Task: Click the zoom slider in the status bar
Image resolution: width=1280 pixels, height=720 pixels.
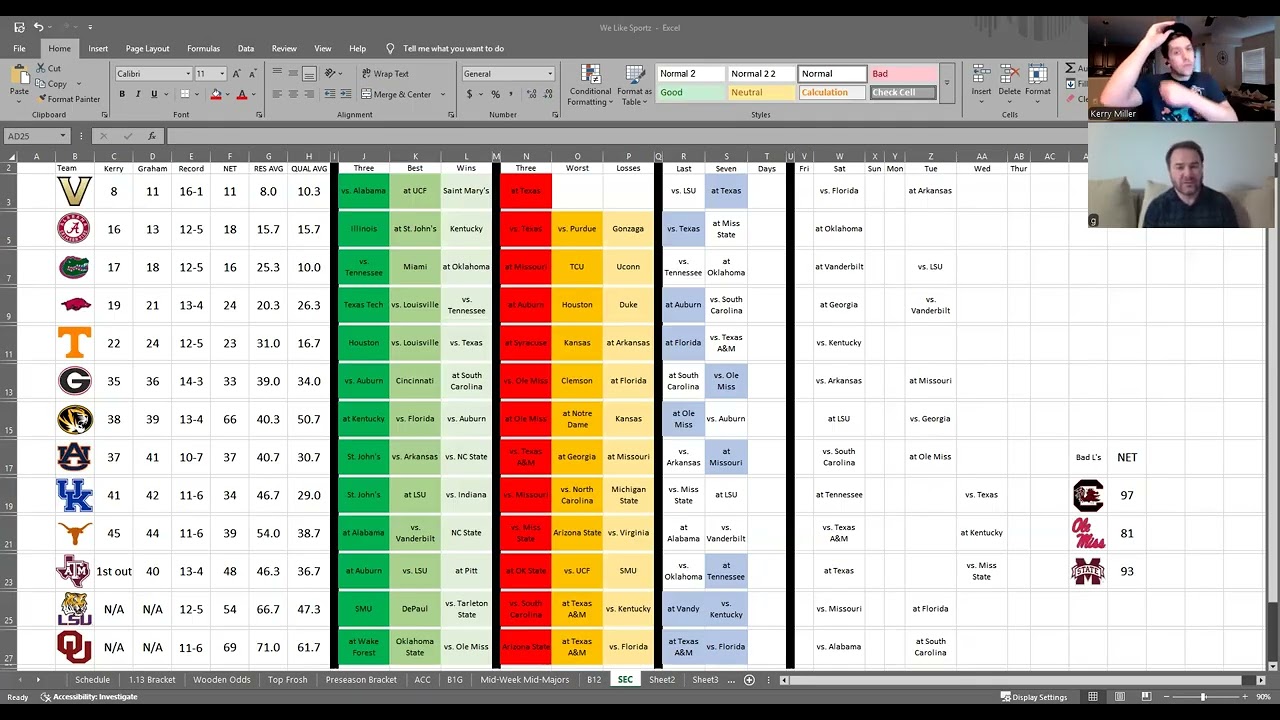Action: pos(1203,697)
